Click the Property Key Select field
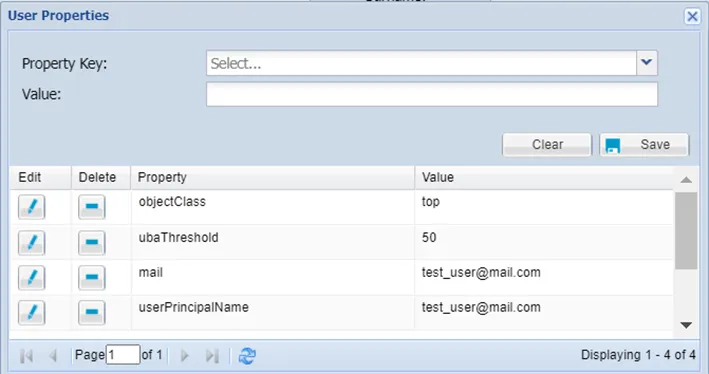The image size is (709, 374). click(421, 63)
